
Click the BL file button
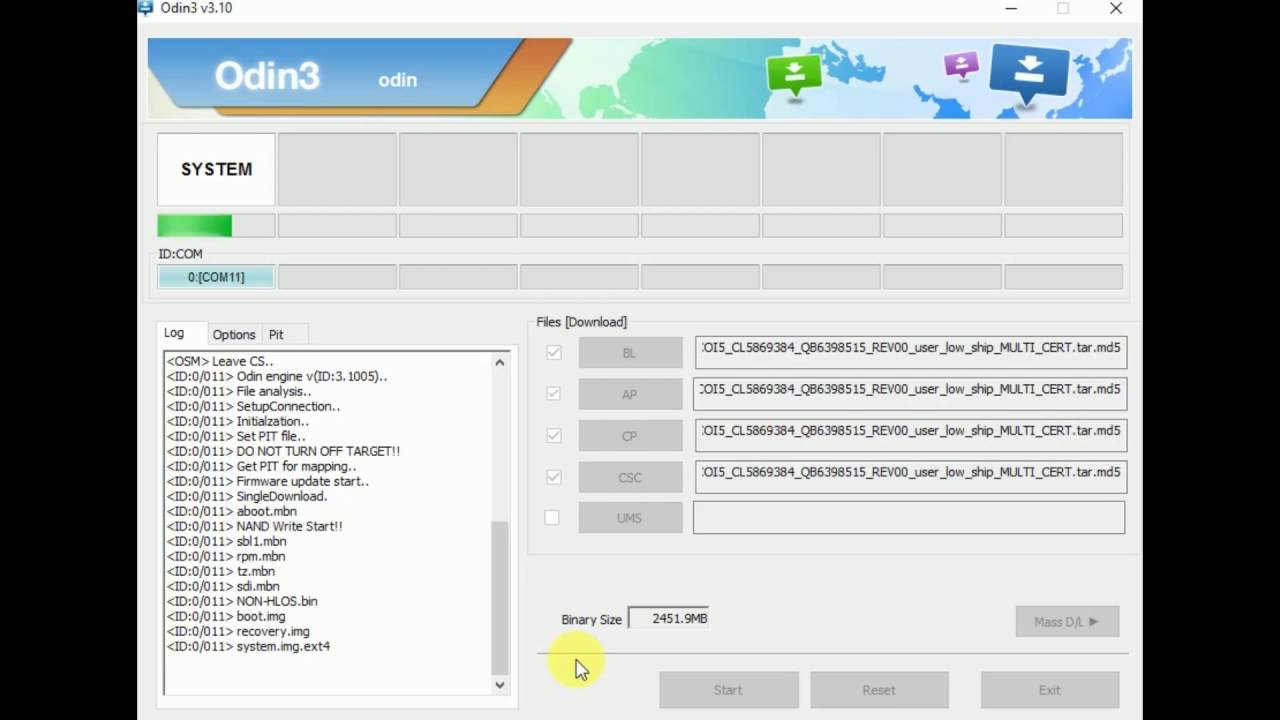pyautogui.click(x=630, y=353)
